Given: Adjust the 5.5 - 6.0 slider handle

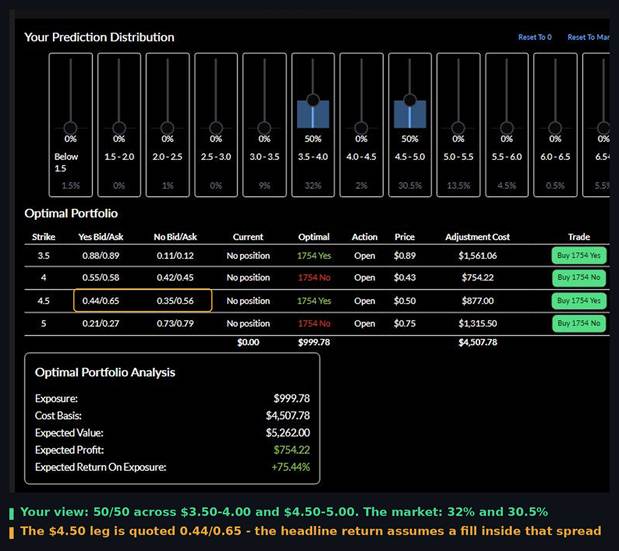Looking at the screenshot, I should point(507,128).
